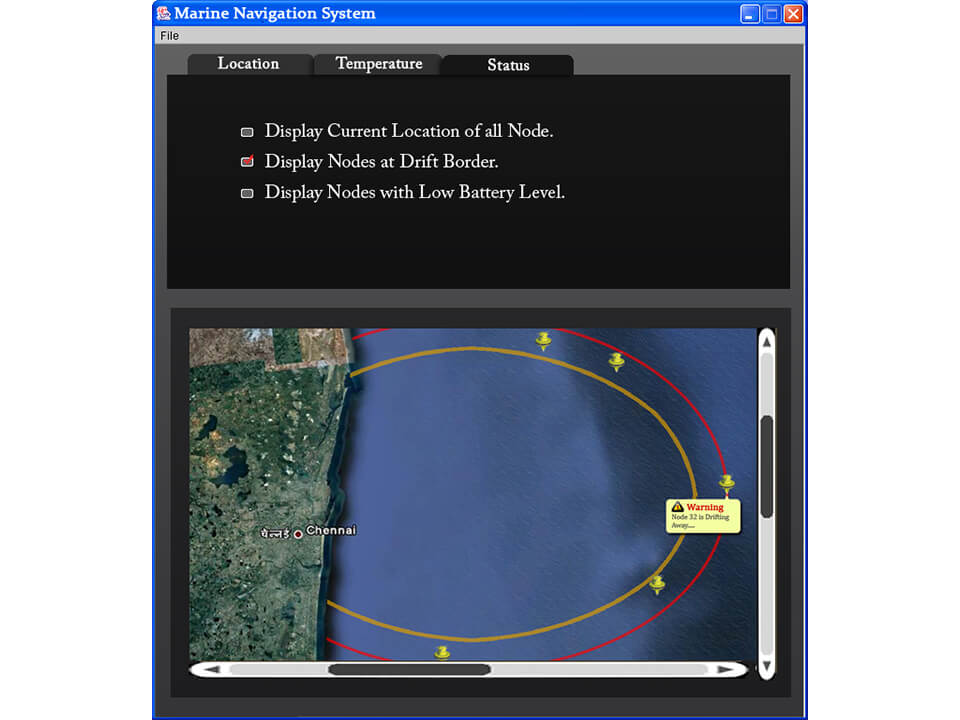The width and height of the screenshot is (960, 720).
Task: Click the Marine Navigation System title bar icon
Action: [x=164, y=13]
